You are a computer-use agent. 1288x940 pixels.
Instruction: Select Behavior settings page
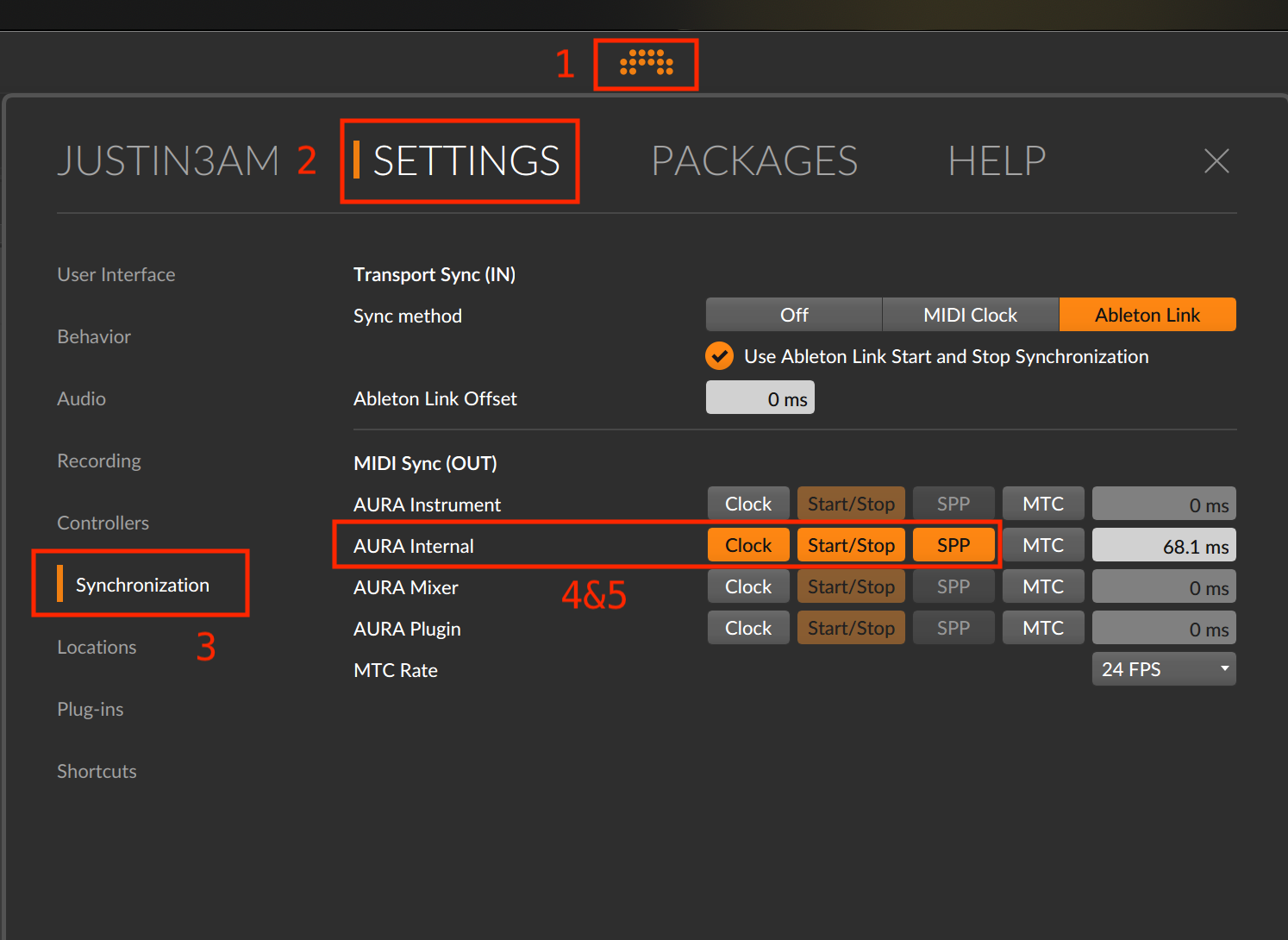click(94, 336)
